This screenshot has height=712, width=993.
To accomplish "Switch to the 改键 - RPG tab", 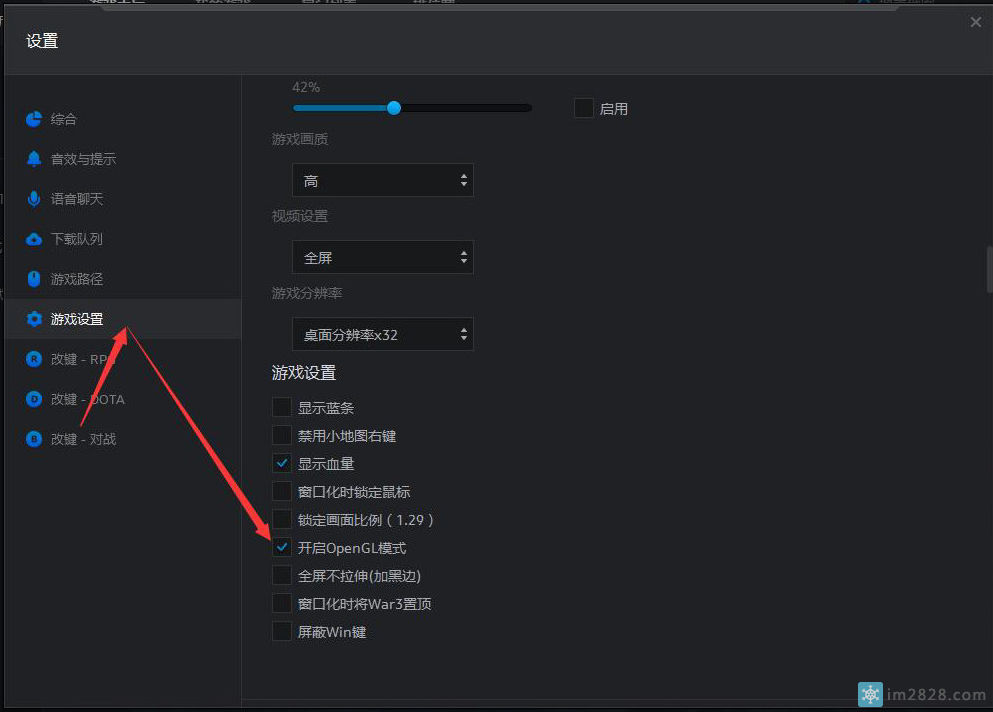I will tap(83, 359).
